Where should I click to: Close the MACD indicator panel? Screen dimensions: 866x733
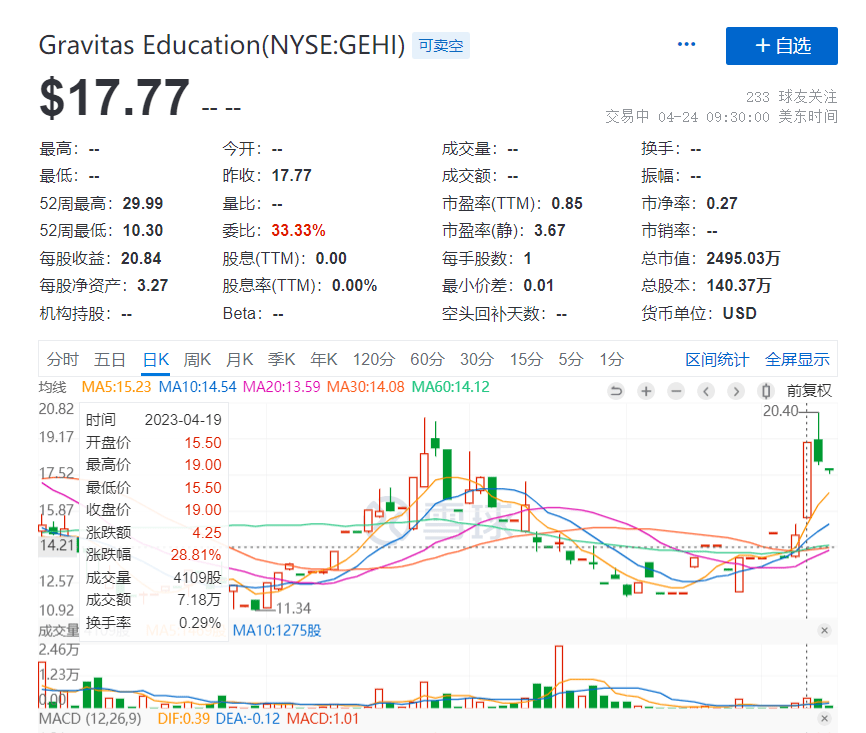[824, 718]
